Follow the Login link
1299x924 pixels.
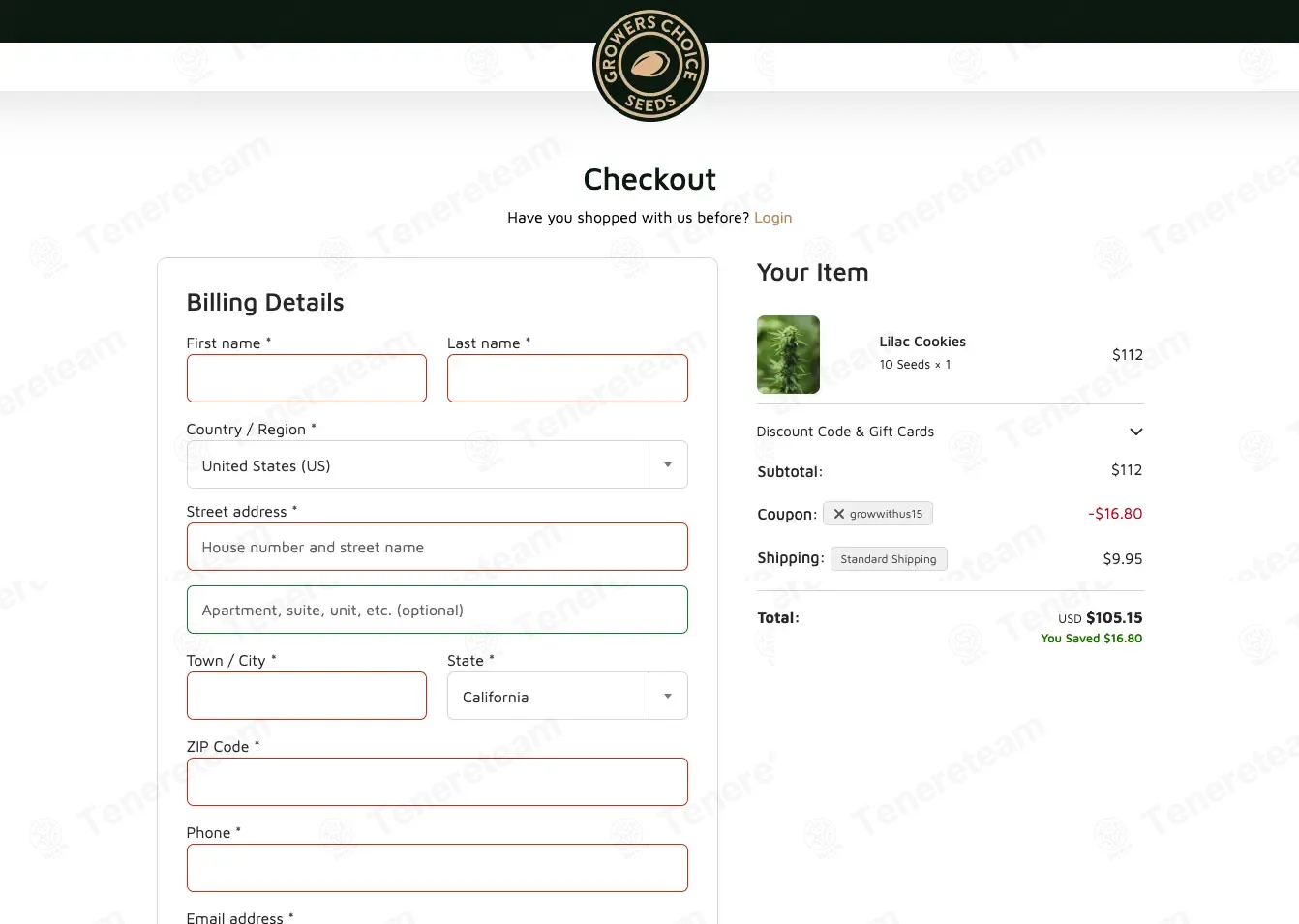772,218
